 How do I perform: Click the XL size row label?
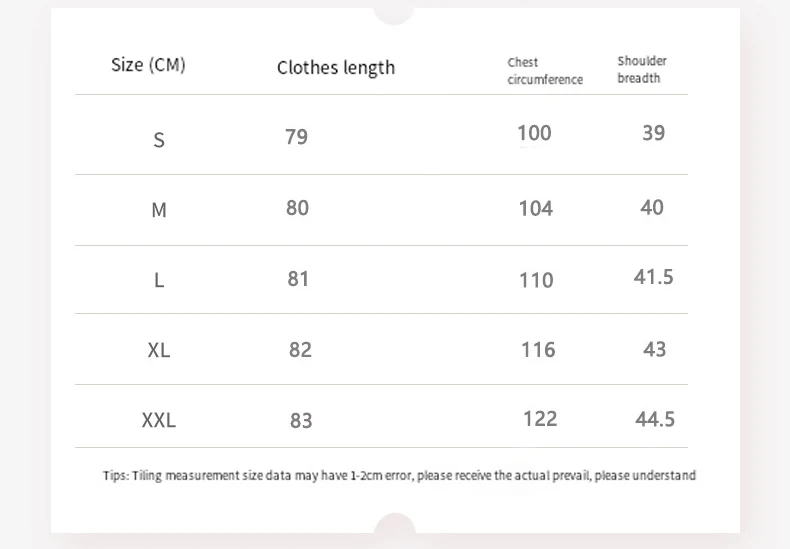point(159,351)
